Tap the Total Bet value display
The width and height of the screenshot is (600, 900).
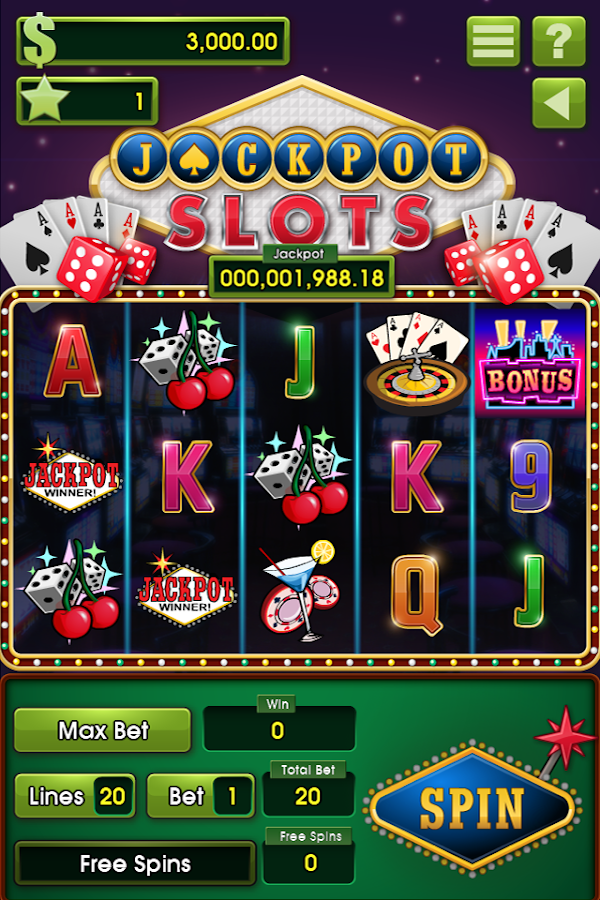click(308, 796)
